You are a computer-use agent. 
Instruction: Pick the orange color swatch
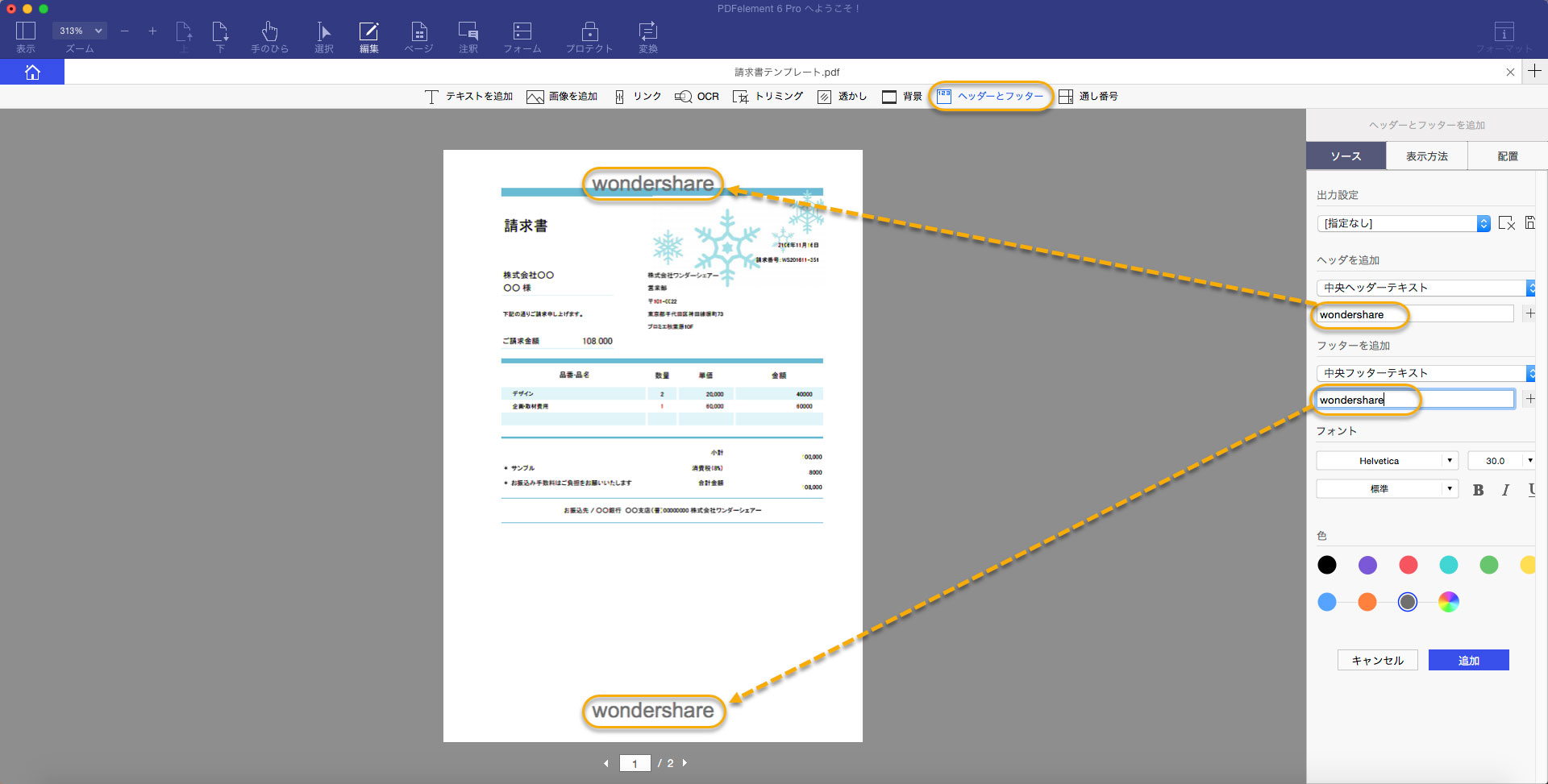pyautogui.click(x=1367, y=602)
